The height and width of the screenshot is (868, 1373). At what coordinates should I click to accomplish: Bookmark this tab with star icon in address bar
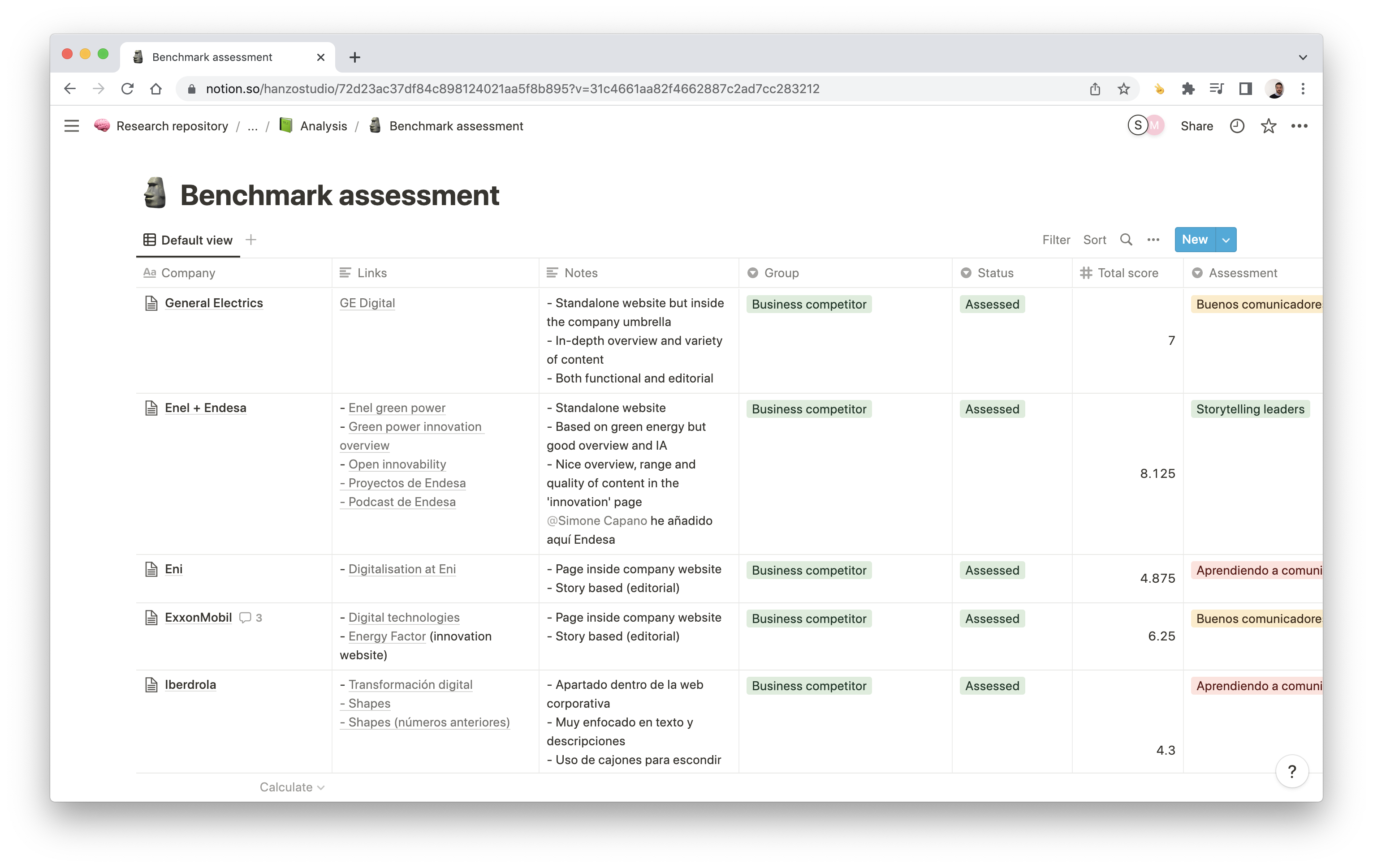(1123, 89)
